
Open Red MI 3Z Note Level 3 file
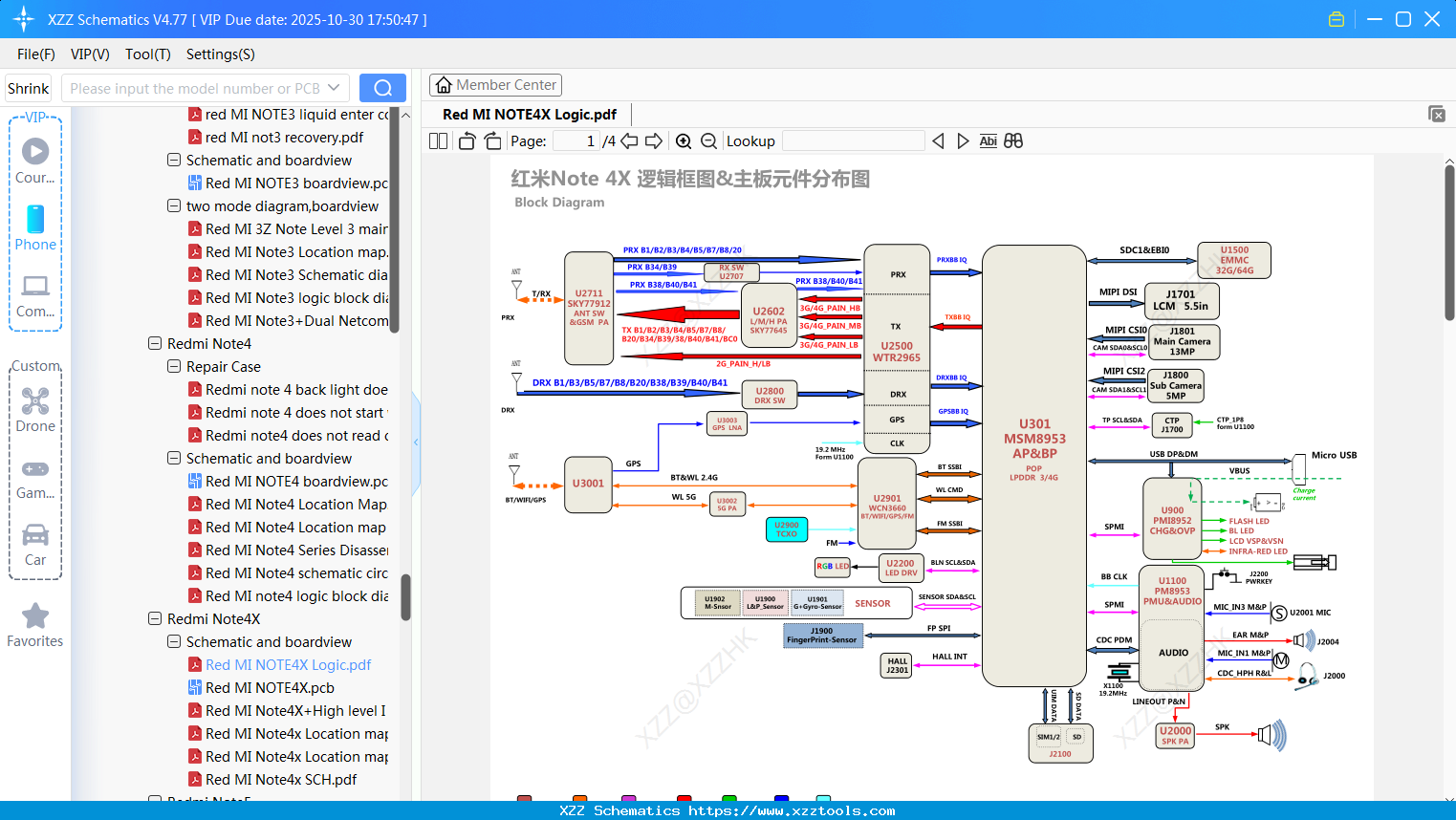pos(288,228)
